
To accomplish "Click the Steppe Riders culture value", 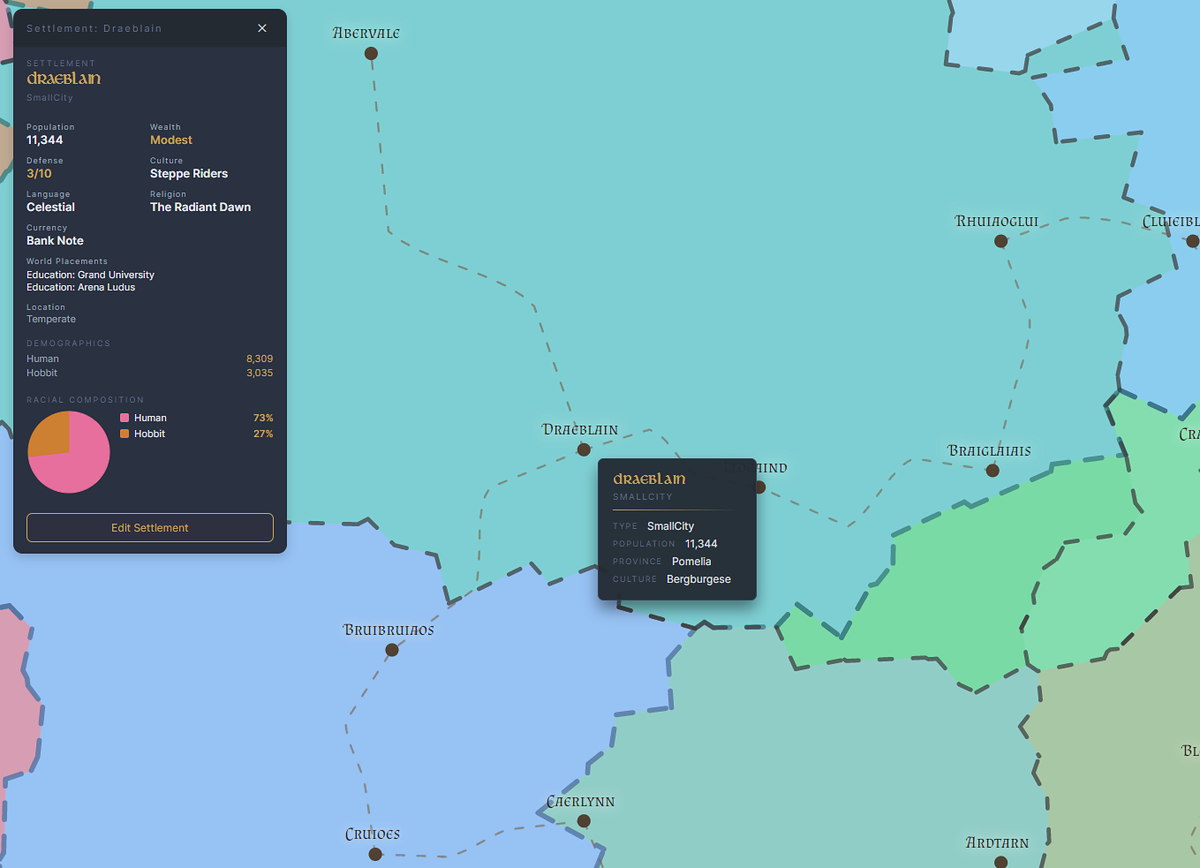I will (189, 174).
